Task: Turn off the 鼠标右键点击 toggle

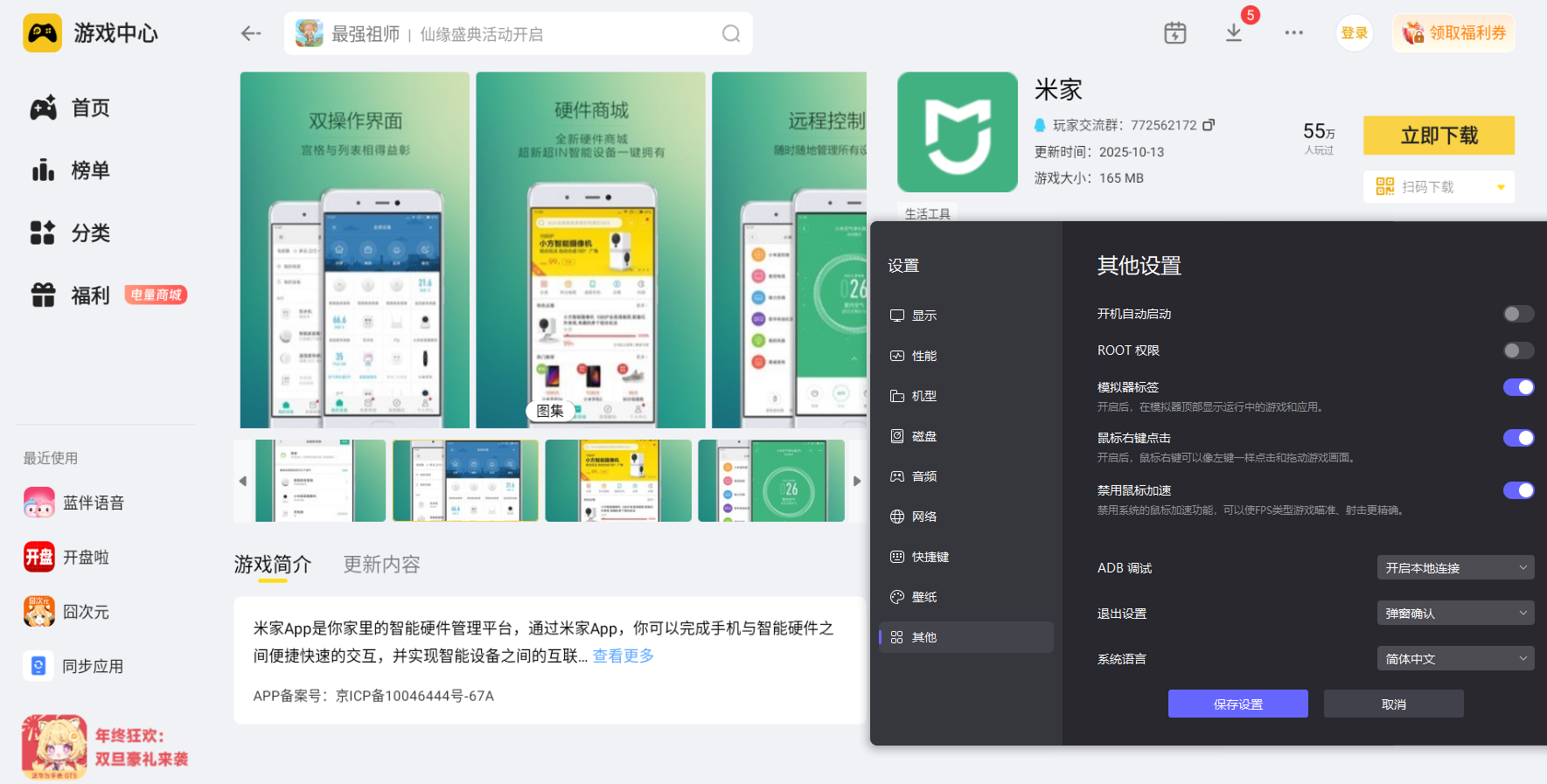Action: pos(1518,438)
